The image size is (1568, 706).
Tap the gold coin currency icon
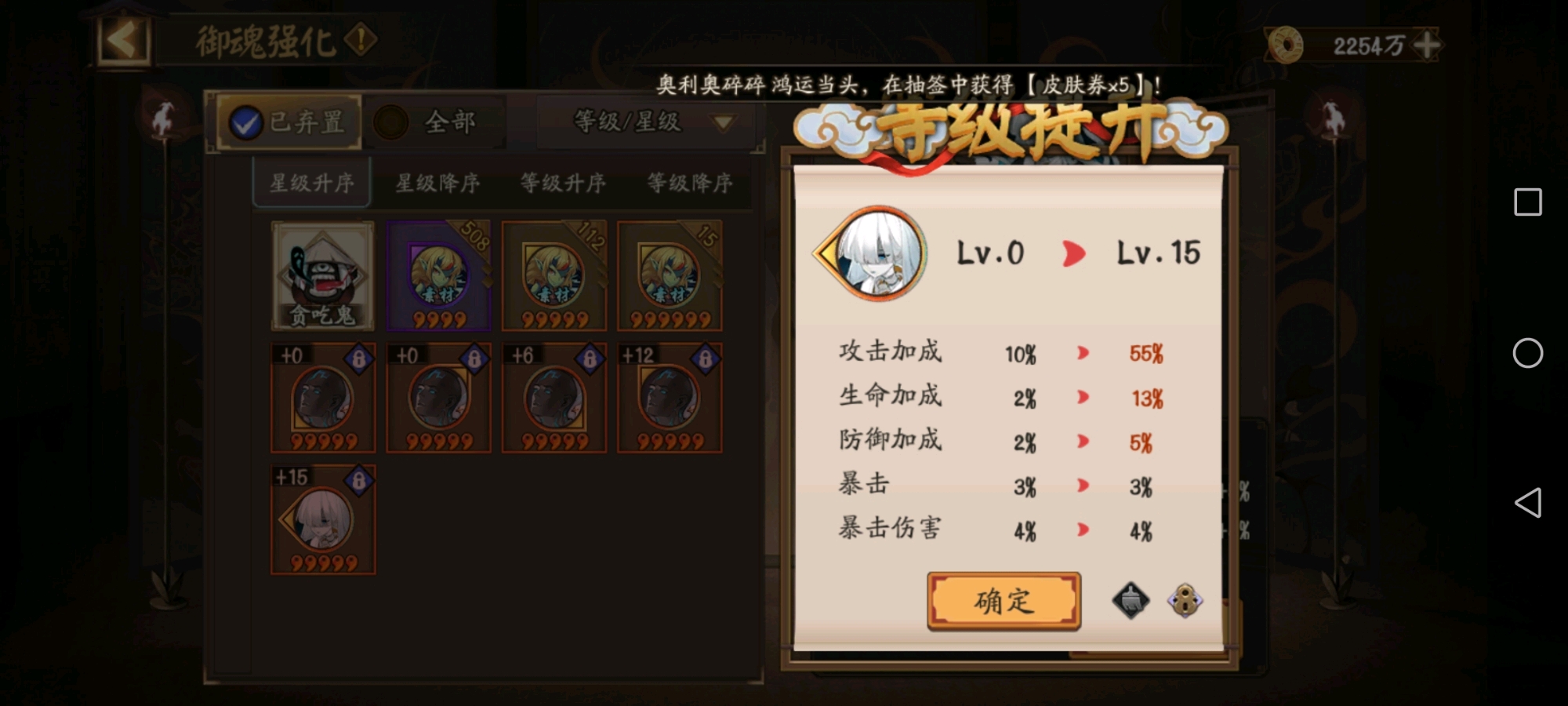click(x=1286, y=45)
